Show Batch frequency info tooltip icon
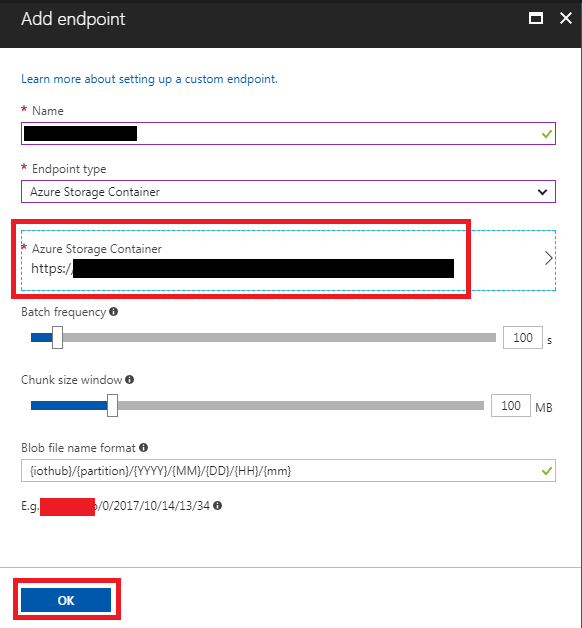Image resolution: width=582 pixels, height=628 pixels. (114, 311)
